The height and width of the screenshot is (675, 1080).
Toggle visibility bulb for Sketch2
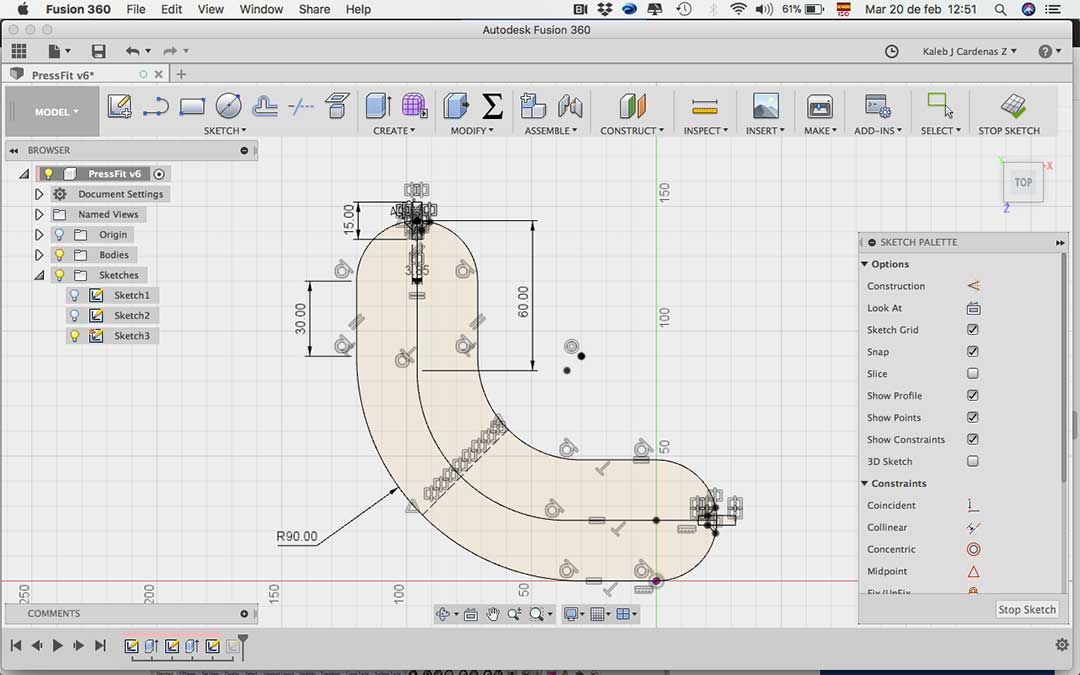coord(74,316)
